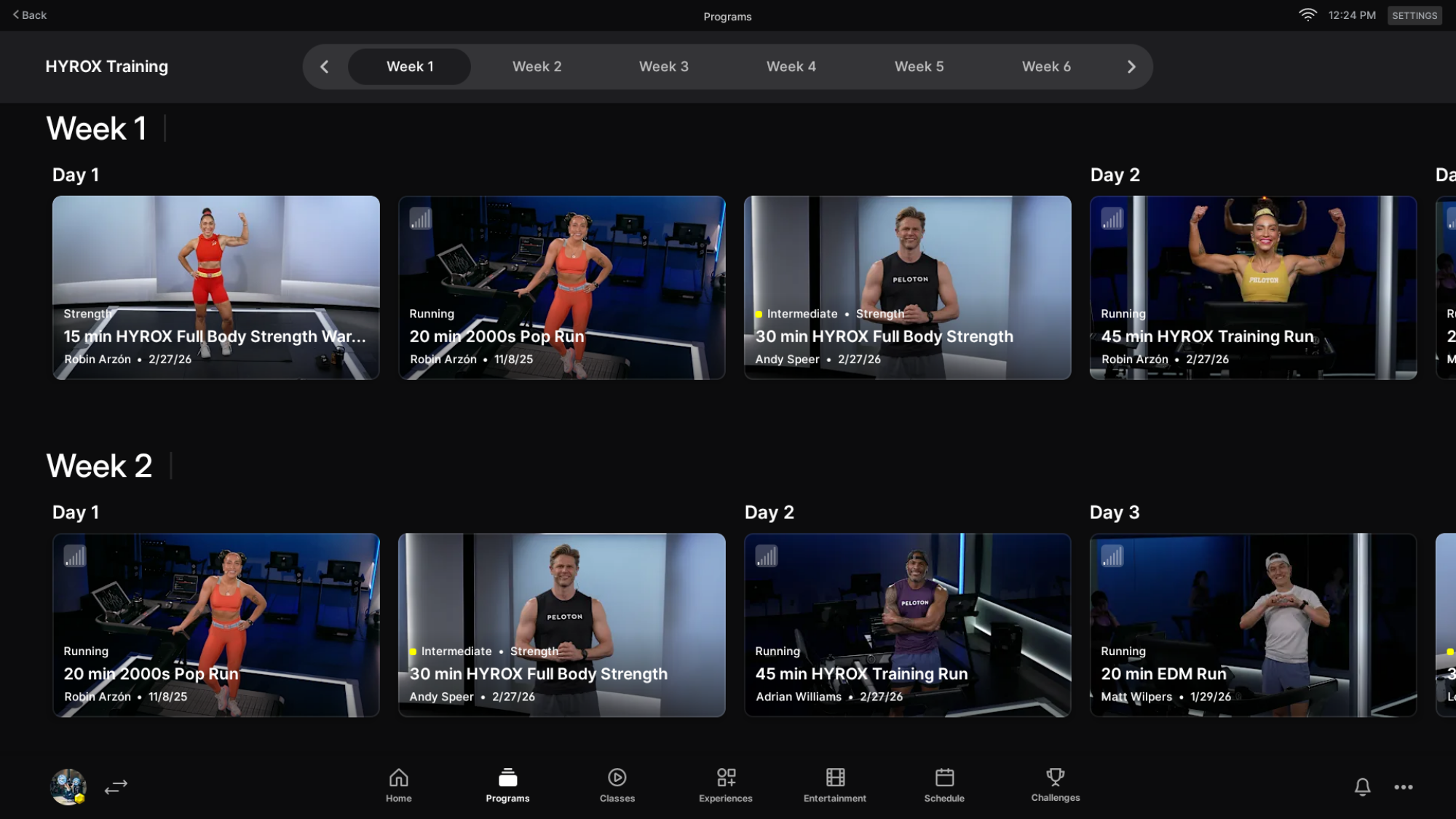Open the user profile avatar
Screen dimensions: 1456x819
tap(68, 787)
